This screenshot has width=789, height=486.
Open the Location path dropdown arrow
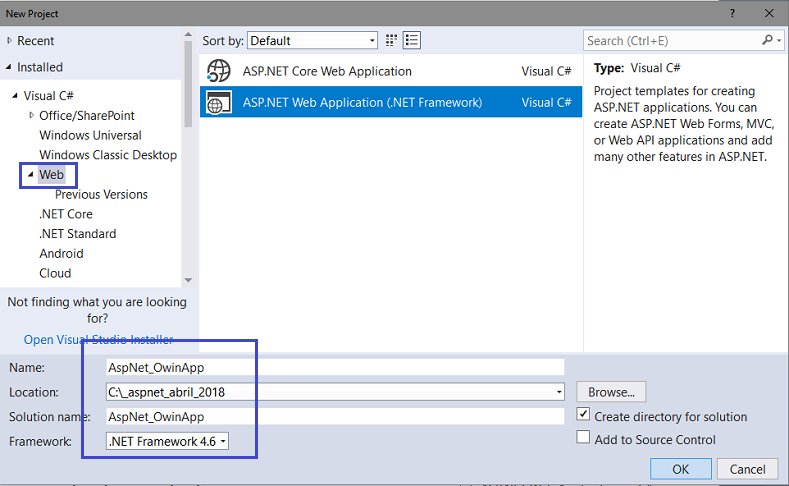(559, 392)
